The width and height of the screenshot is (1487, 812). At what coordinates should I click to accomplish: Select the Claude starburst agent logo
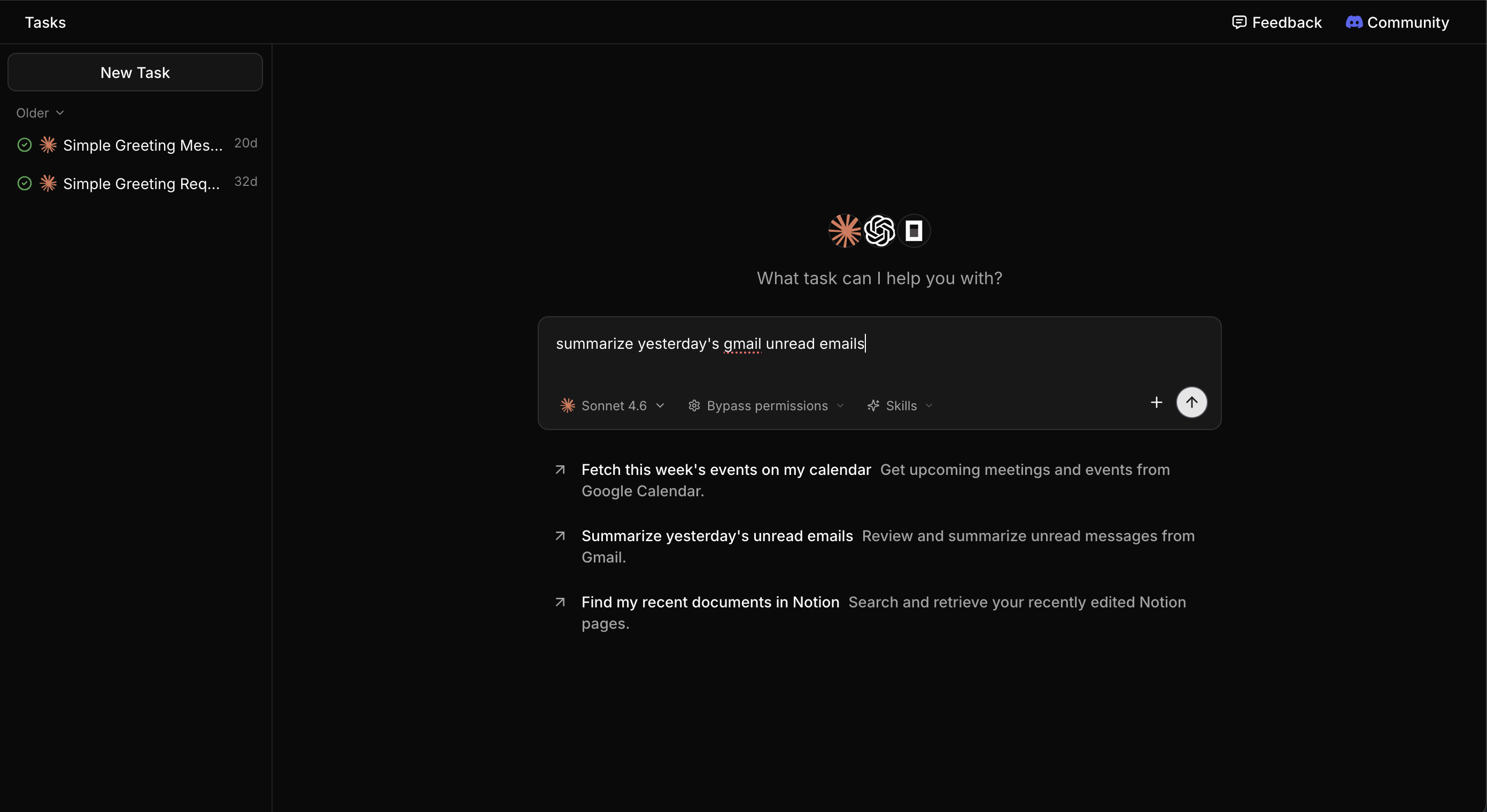tap(845, 231)
